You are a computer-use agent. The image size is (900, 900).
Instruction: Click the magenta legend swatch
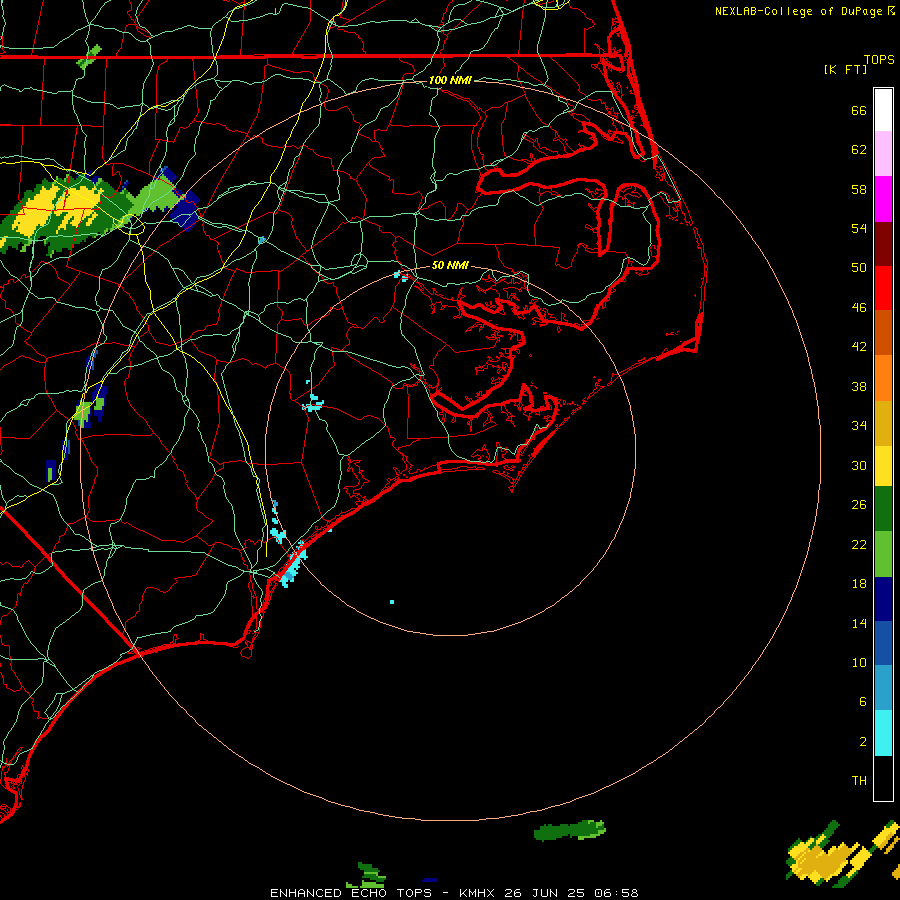[x=883, y=199]
